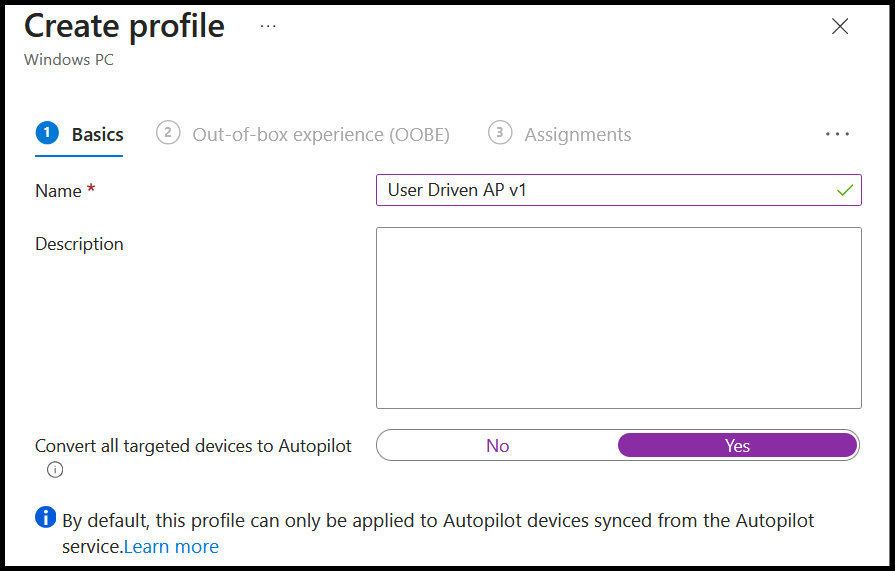Click the 'Name' field label

tap(58, 191)
